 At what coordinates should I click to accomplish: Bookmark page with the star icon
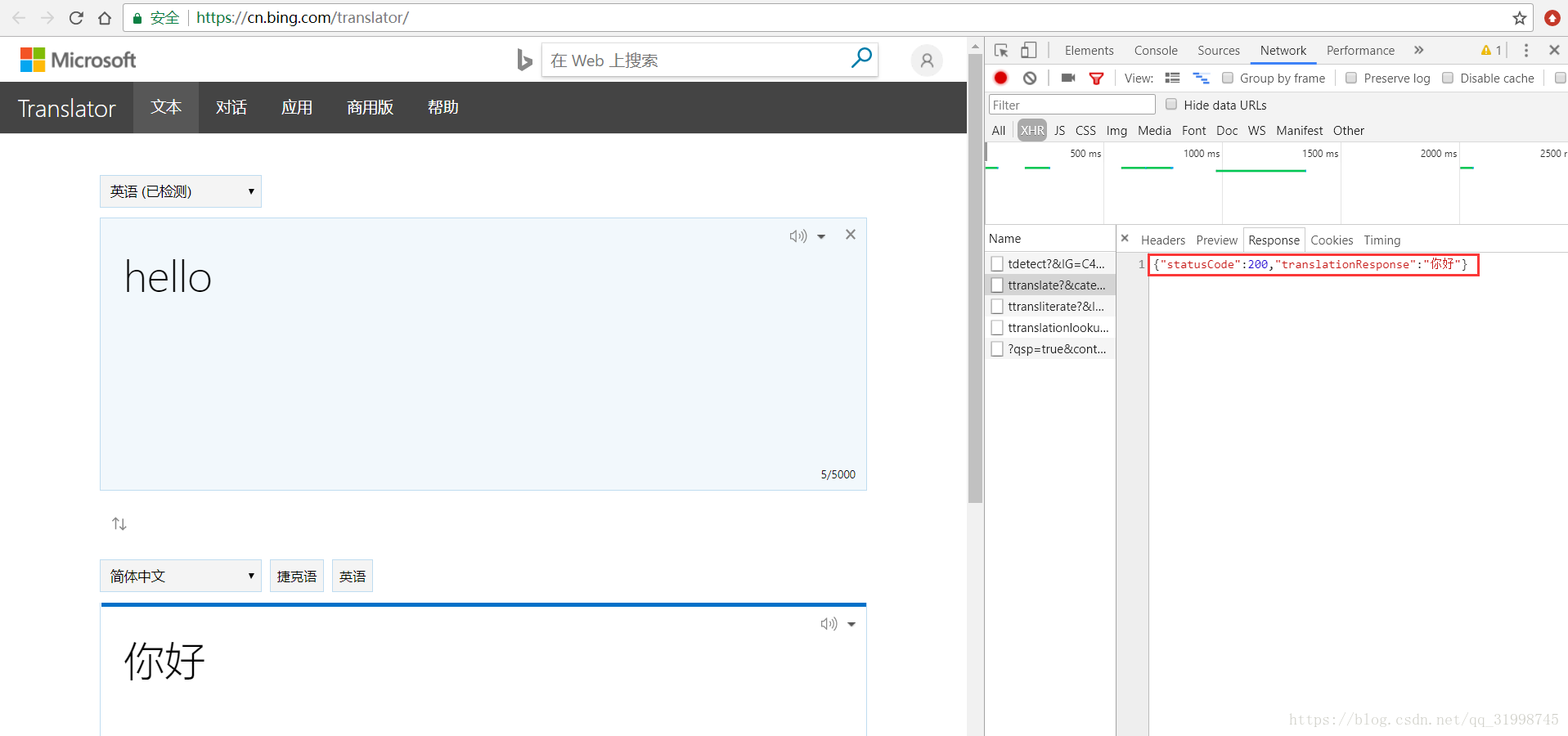[1520, 18]
